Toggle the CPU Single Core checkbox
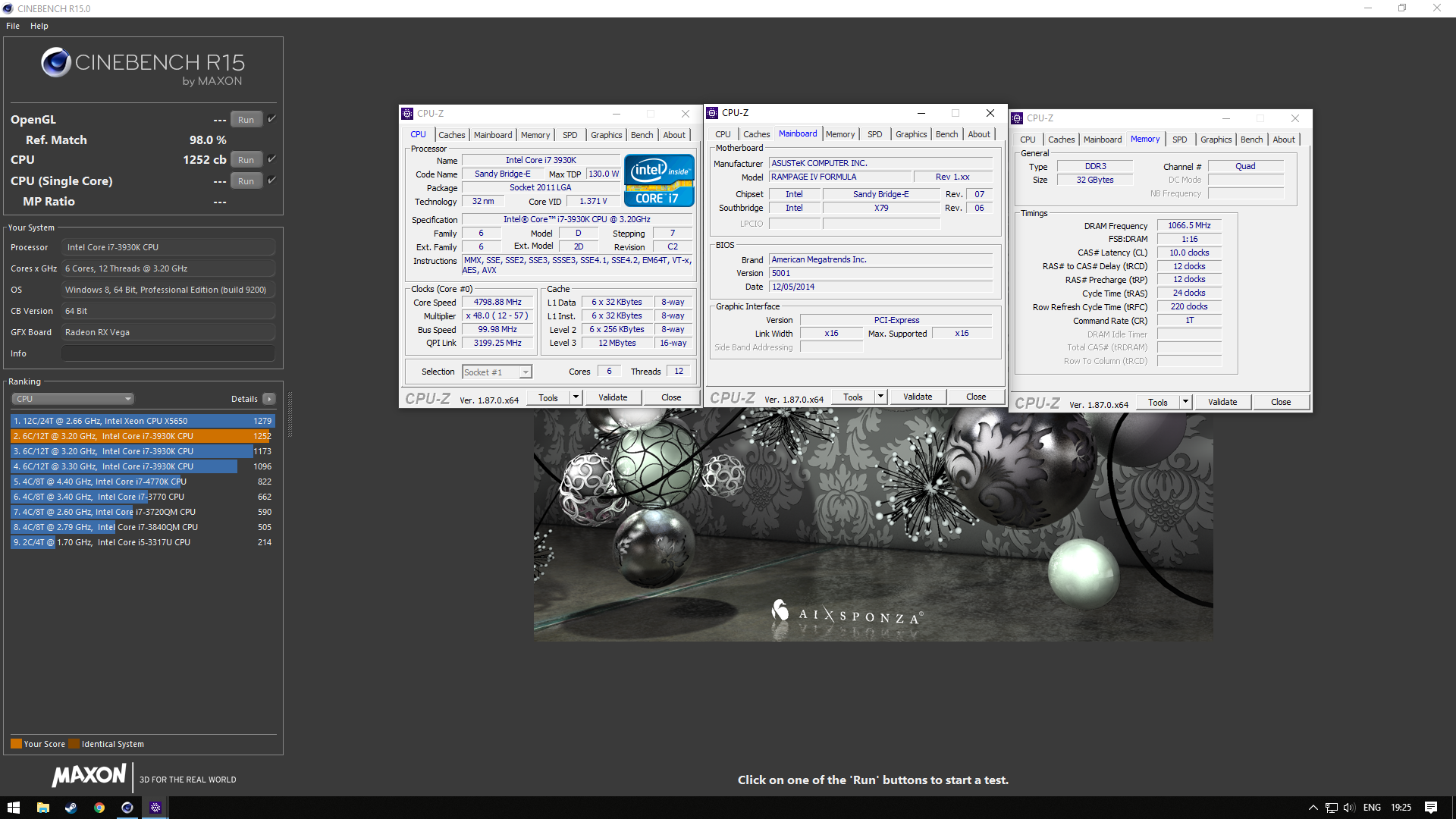1456x819 pixels. 271,180
